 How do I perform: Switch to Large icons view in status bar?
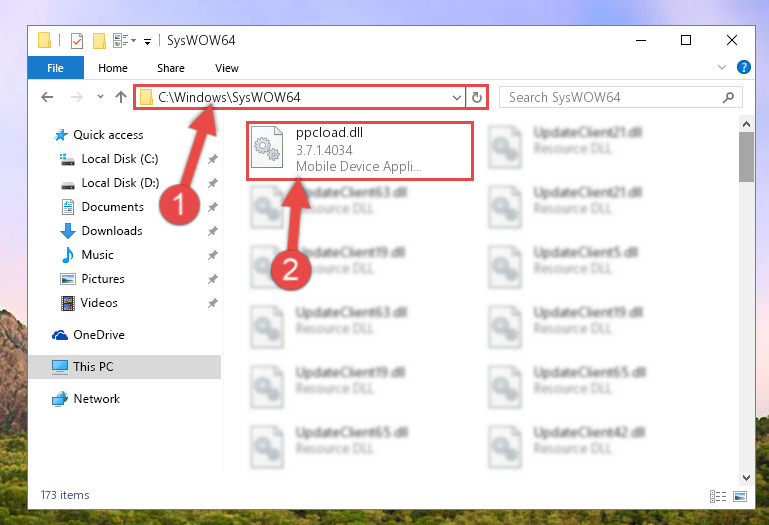point(740,497)
